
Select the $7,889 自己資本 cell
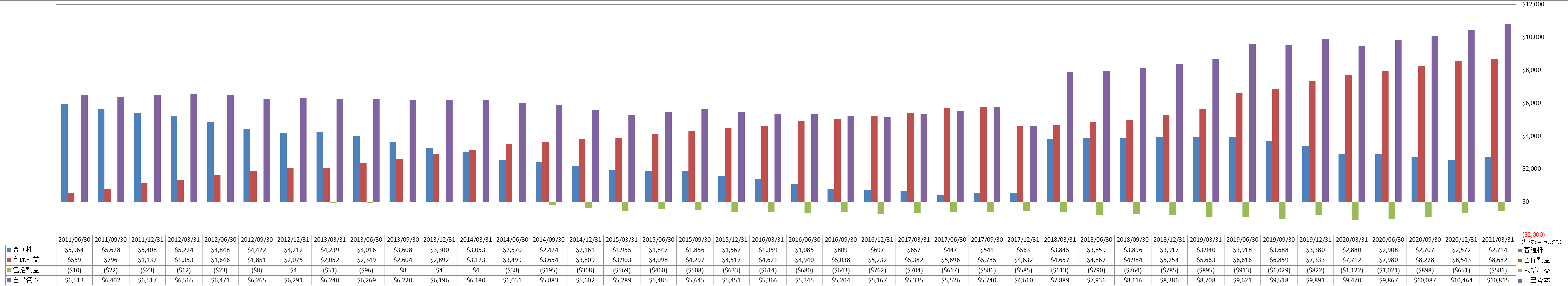(x=1060, y=281)
